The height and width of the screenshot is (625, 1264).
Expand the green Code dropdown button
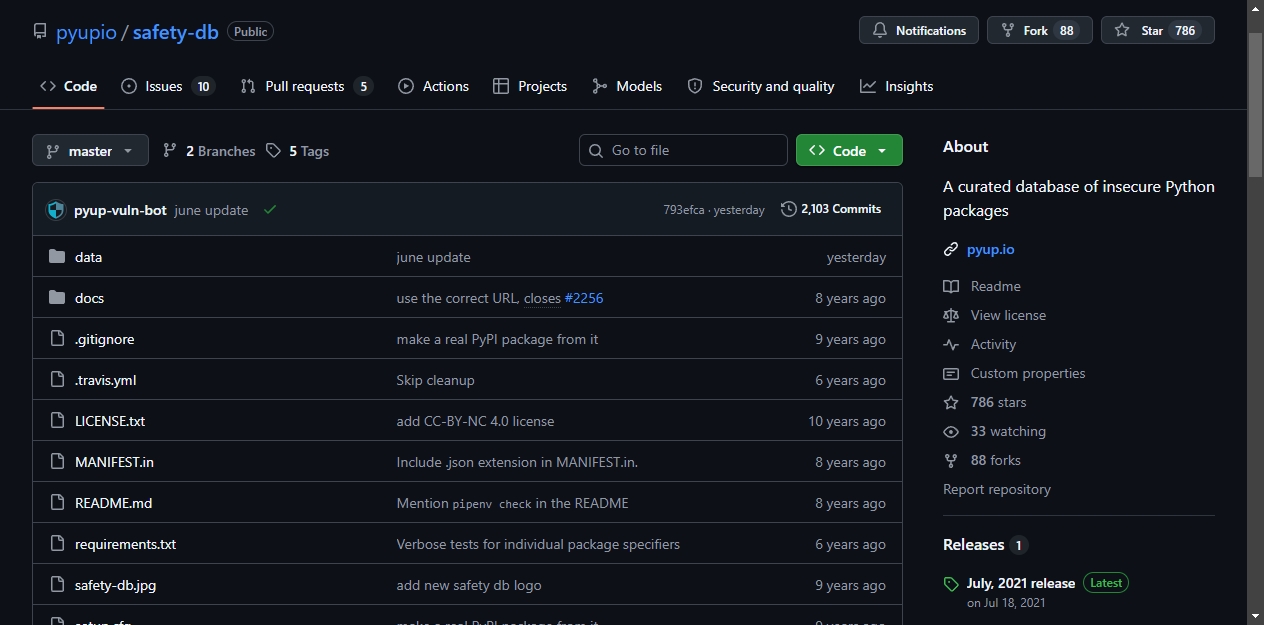[x=849, y=150]
